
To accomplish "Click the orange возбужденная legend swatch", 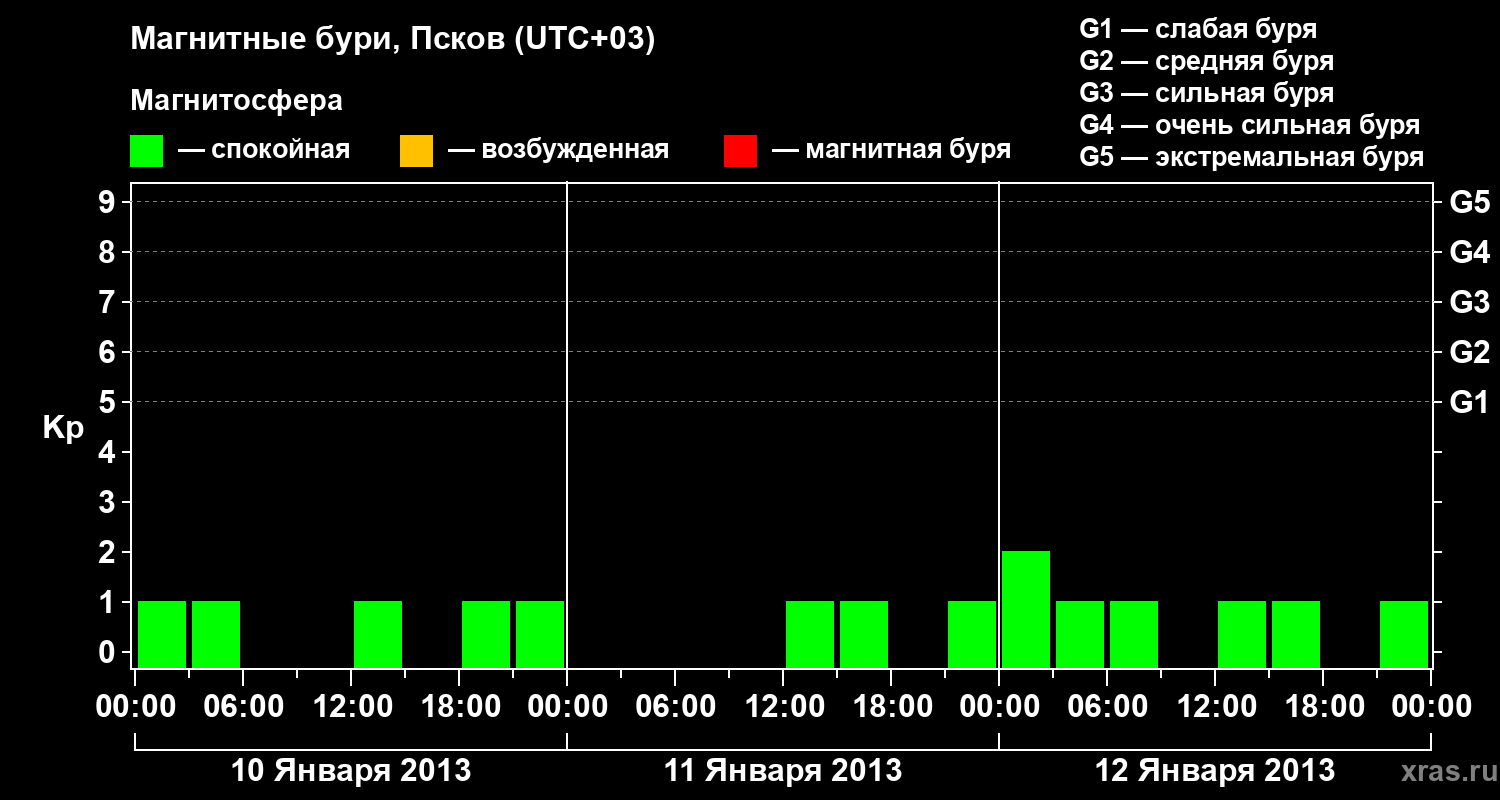I will point(416,151).
